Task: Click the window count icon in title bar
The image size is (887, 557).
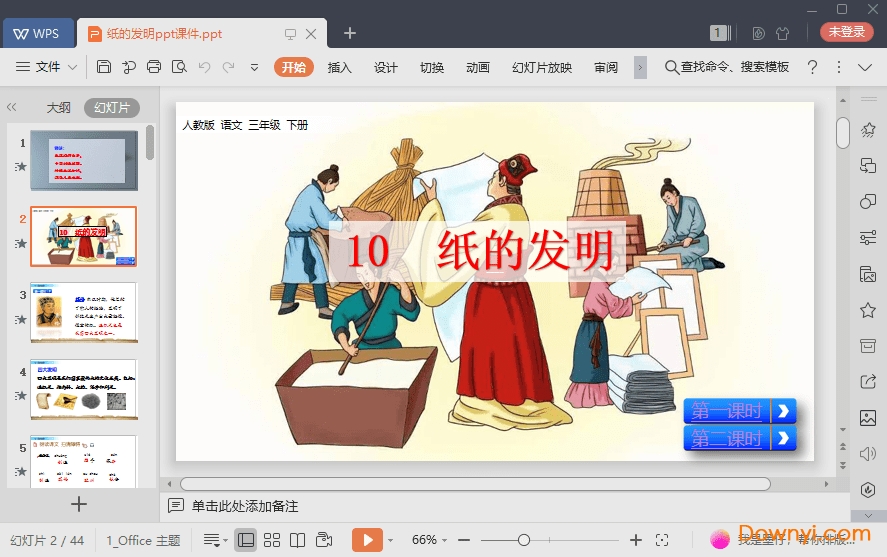Action: coord(720,33)
